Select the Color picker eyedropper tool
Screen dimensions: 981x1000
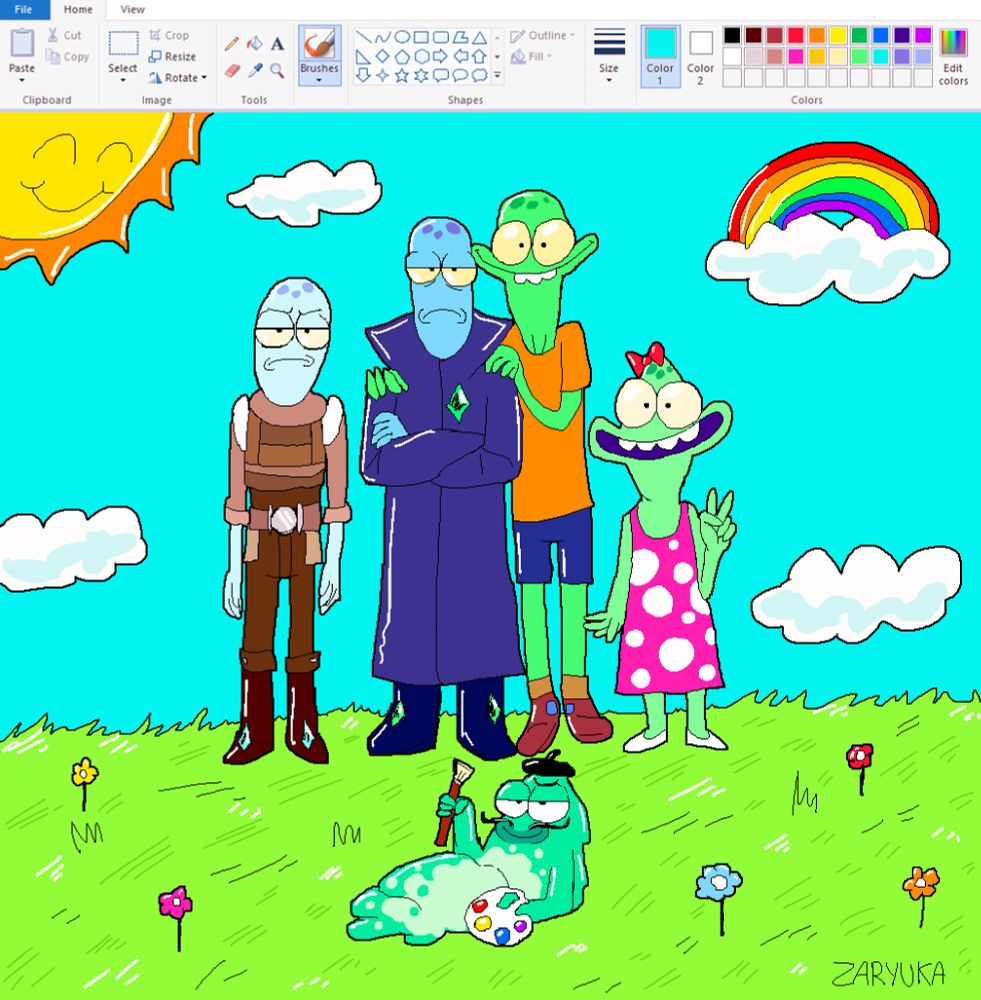pyautogui.click(x=254, y=70)
